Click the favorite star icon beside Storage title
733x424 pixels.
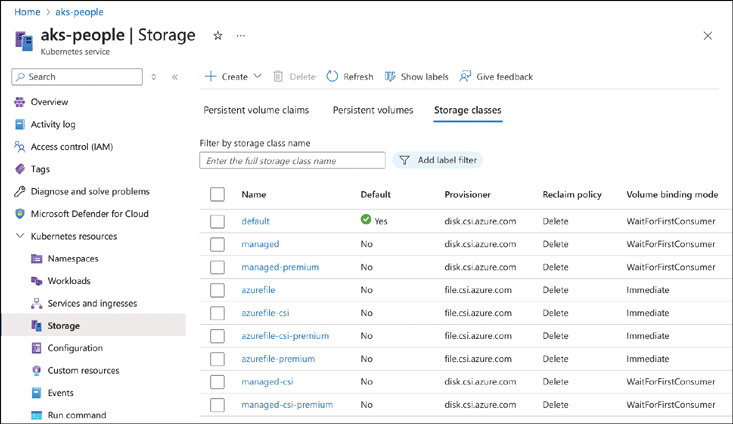click(x=218, y=35)
